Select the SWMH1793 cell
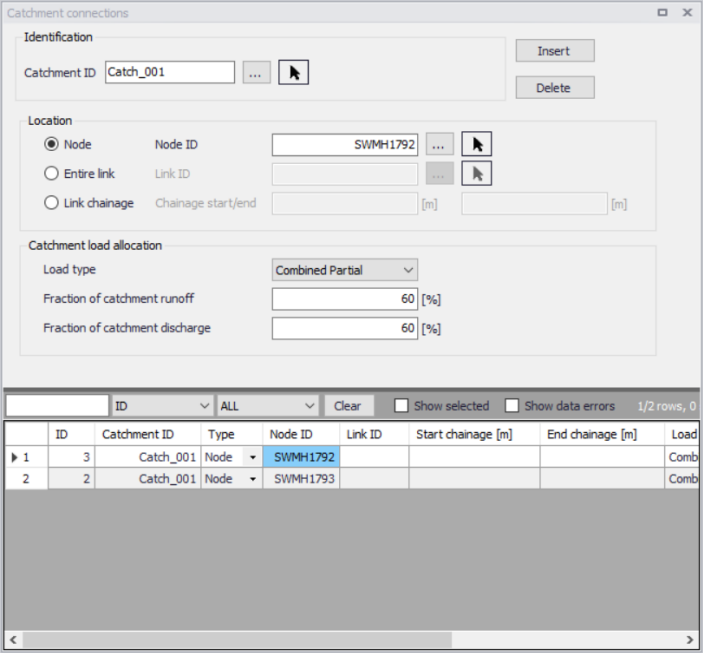 301,479
